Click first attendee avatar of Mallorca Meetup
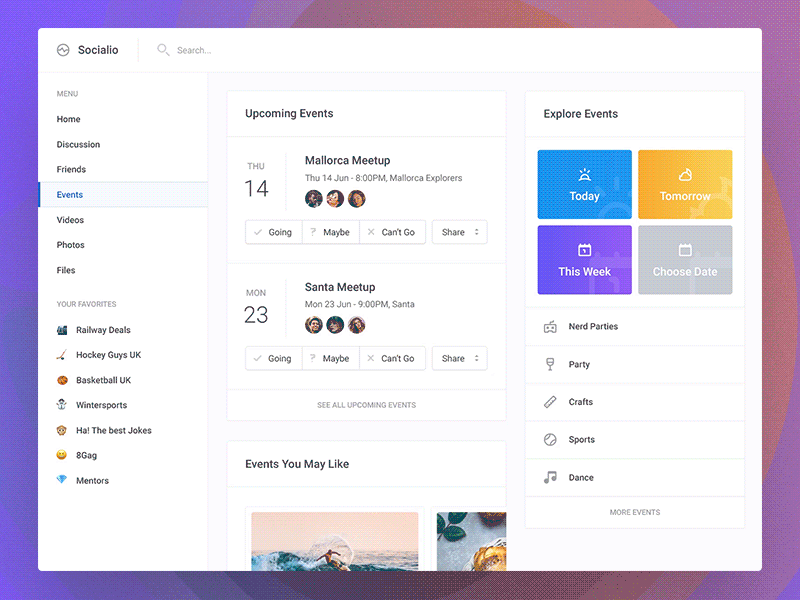This screenshot has width=800, height=600. (x=314, y=198)
